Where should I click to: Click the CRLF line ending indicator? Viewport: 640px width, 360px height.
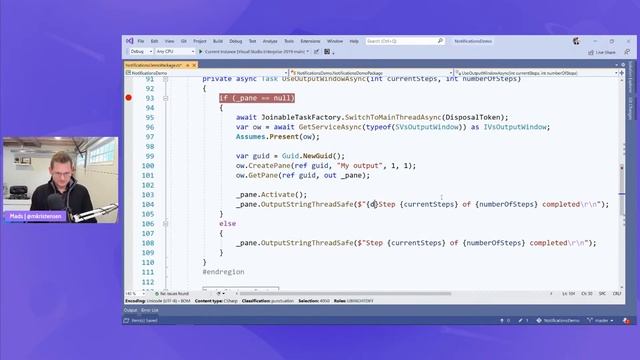[x=617, y=293]
